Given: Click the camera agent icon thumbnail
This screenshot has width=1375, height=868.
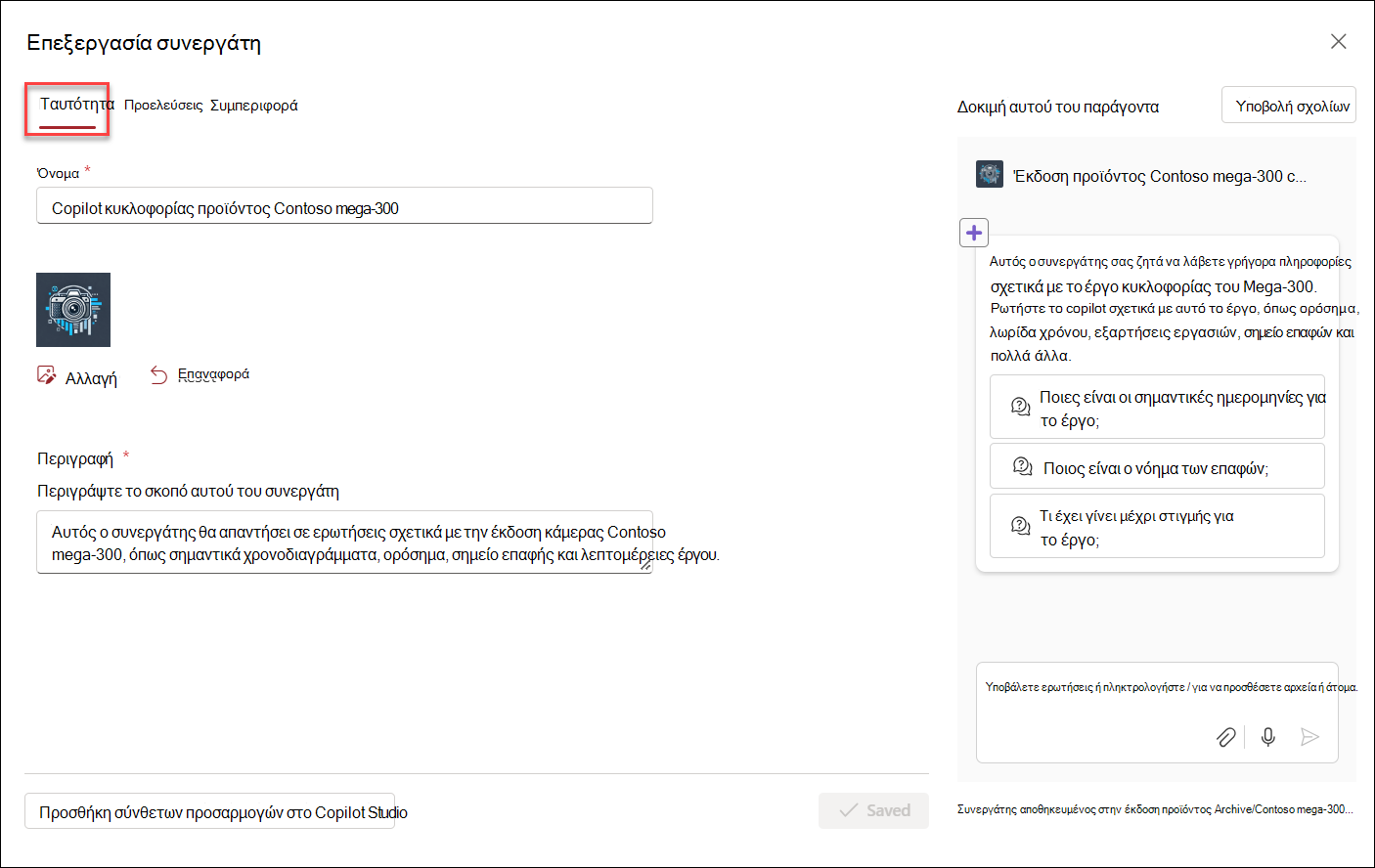Looking at the screenshot, I should click(73, 310).
